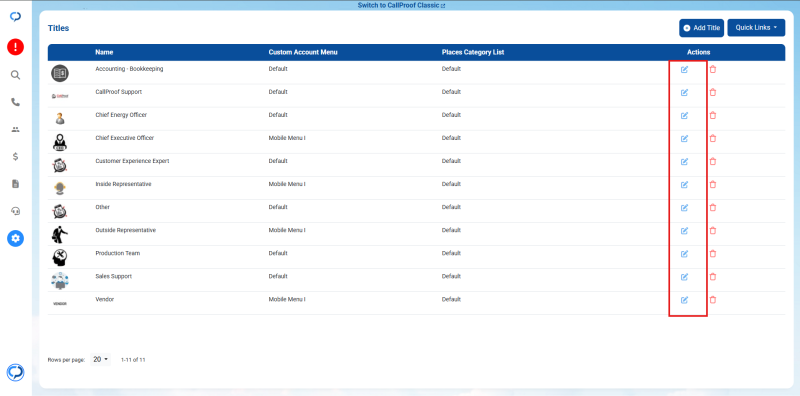Edit the Chief Executive Officer title
800x396 pixels.
(x=685, y=138)
